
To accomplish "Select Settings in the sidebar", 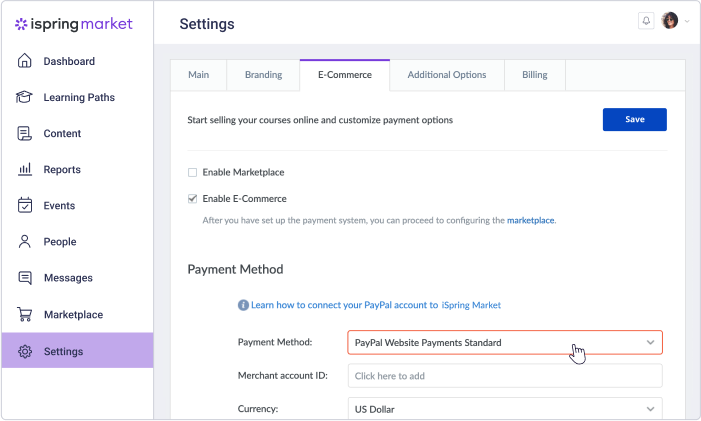I will coord(78,351).
